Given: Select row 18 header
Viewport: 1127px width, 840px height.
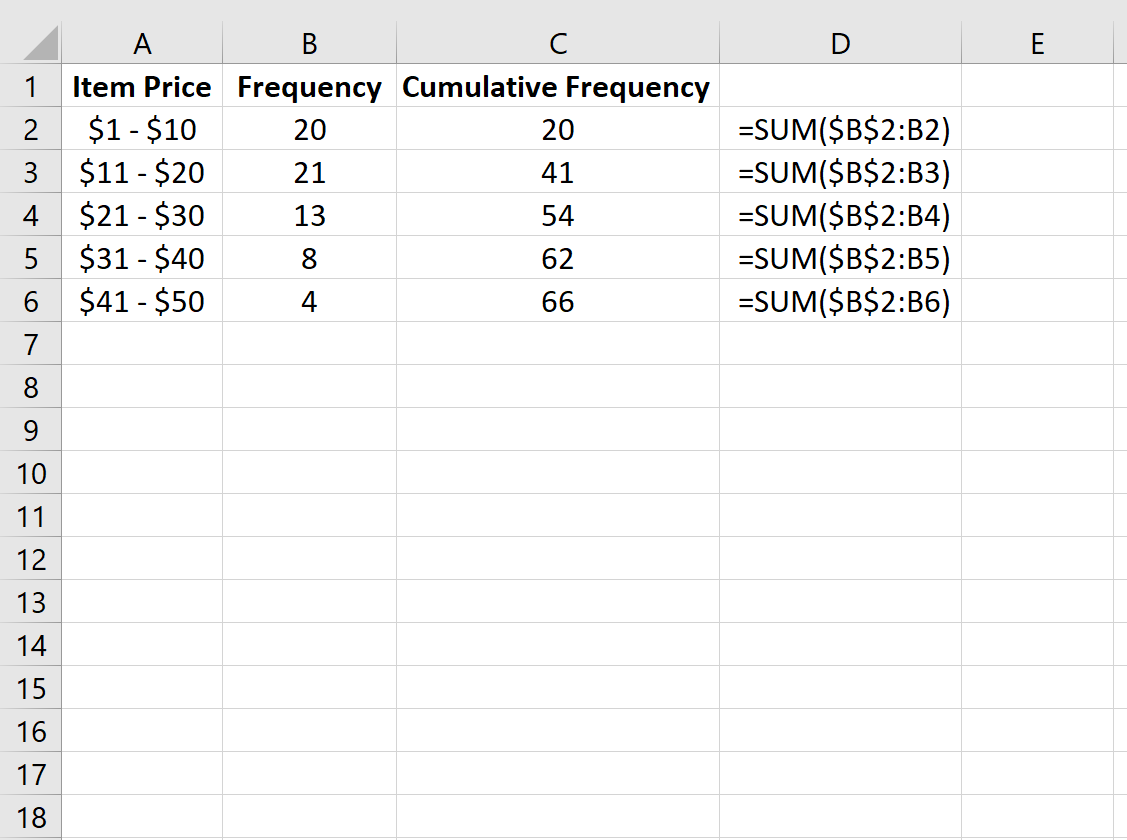Looking at the screenshot, I should pyautogui.click(x=31, y=817).
